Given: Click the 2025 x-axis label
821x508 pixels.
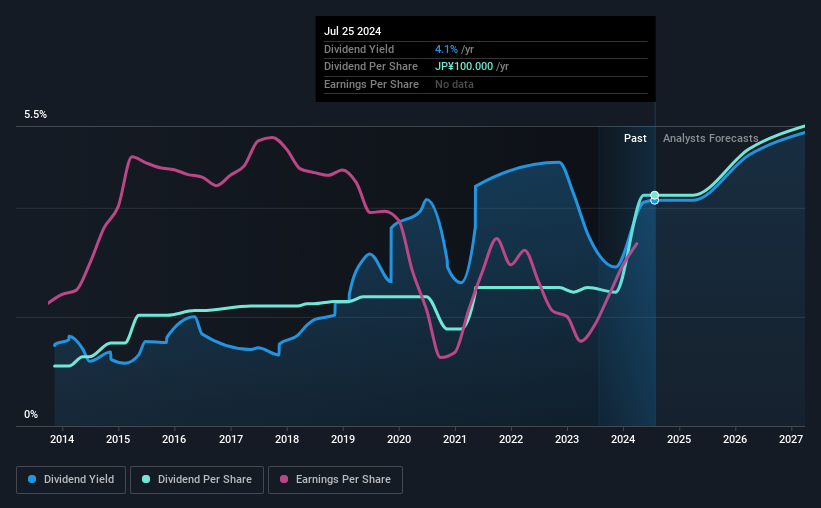Looking at the screenshot, I should [679, 439].
